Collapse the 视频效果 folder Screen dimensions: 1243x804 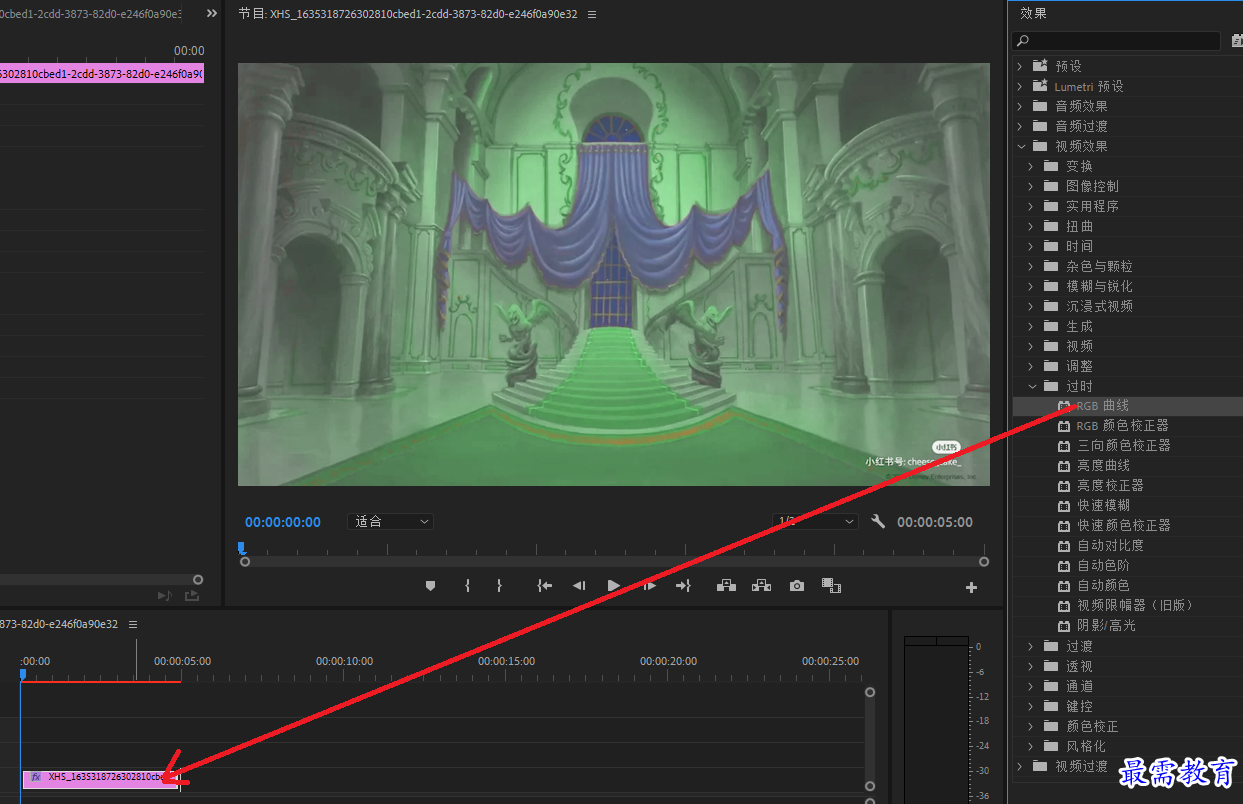1021,146
